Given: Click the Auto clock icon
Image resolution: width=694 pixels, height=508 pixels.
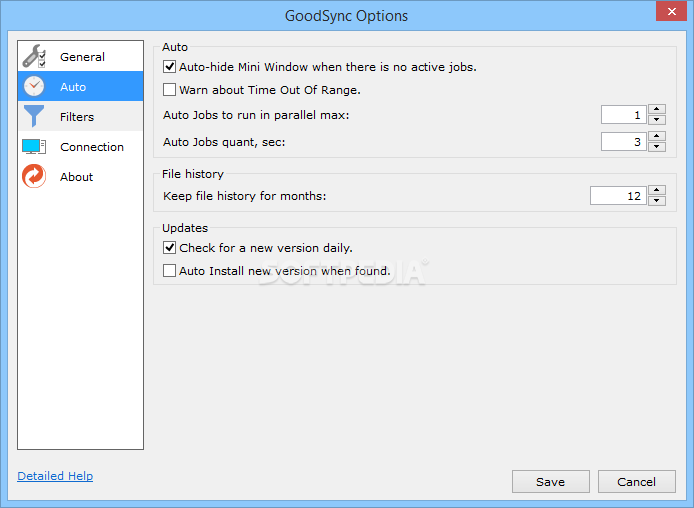Looking at the screenshot, I should pyautogui.click(x=34, y=86).
